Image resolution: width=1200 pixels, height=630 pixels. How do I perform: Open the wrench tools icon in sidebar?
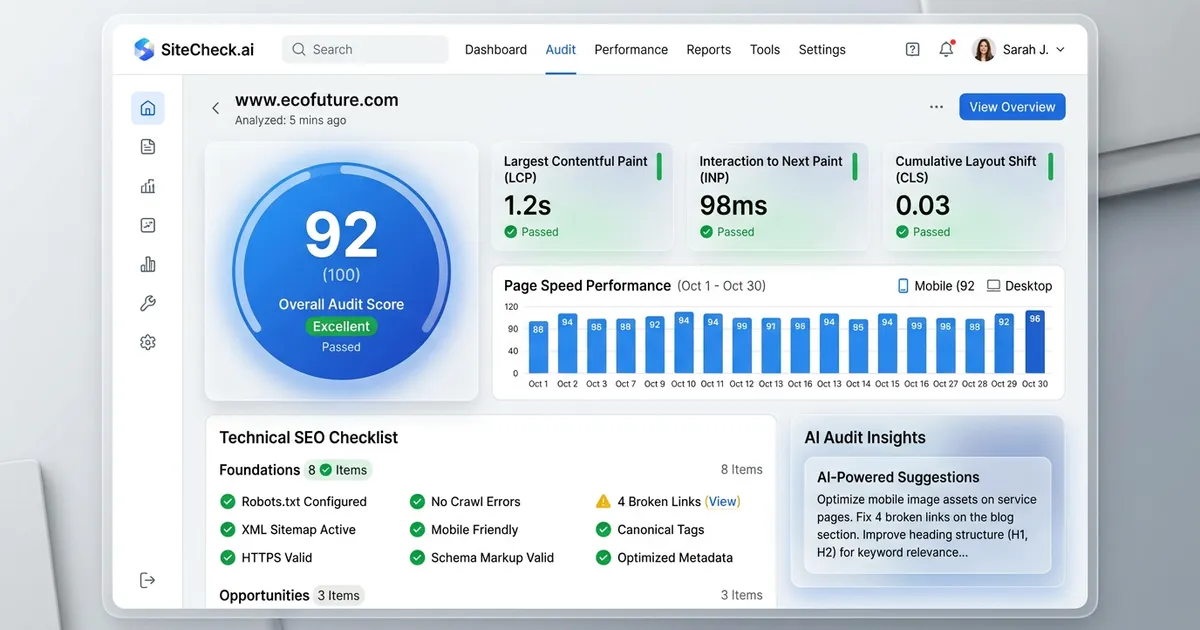(148, 303)
